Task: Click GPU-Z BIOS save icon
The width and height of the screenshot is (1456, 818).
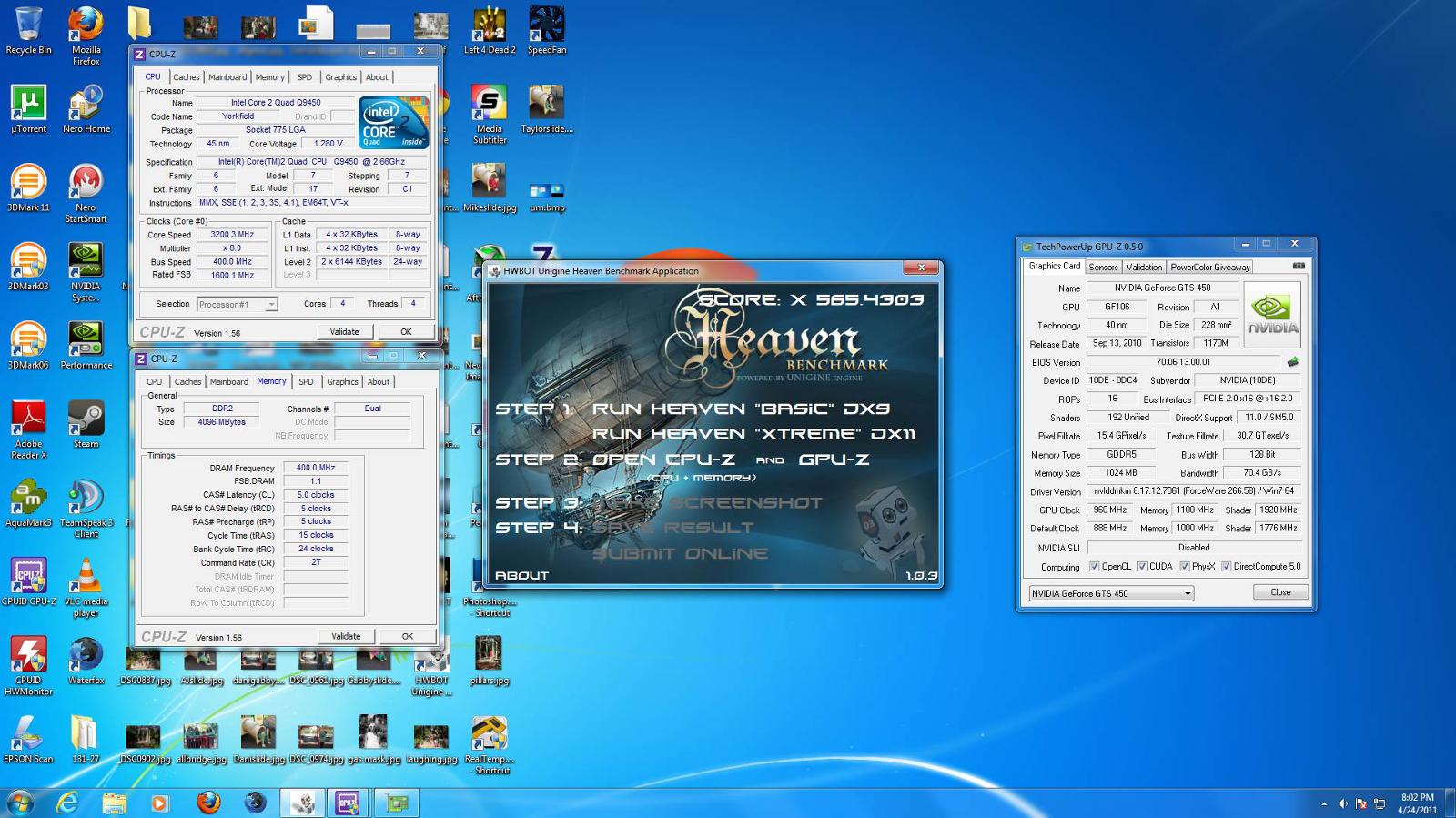Action: (1292, 362)
